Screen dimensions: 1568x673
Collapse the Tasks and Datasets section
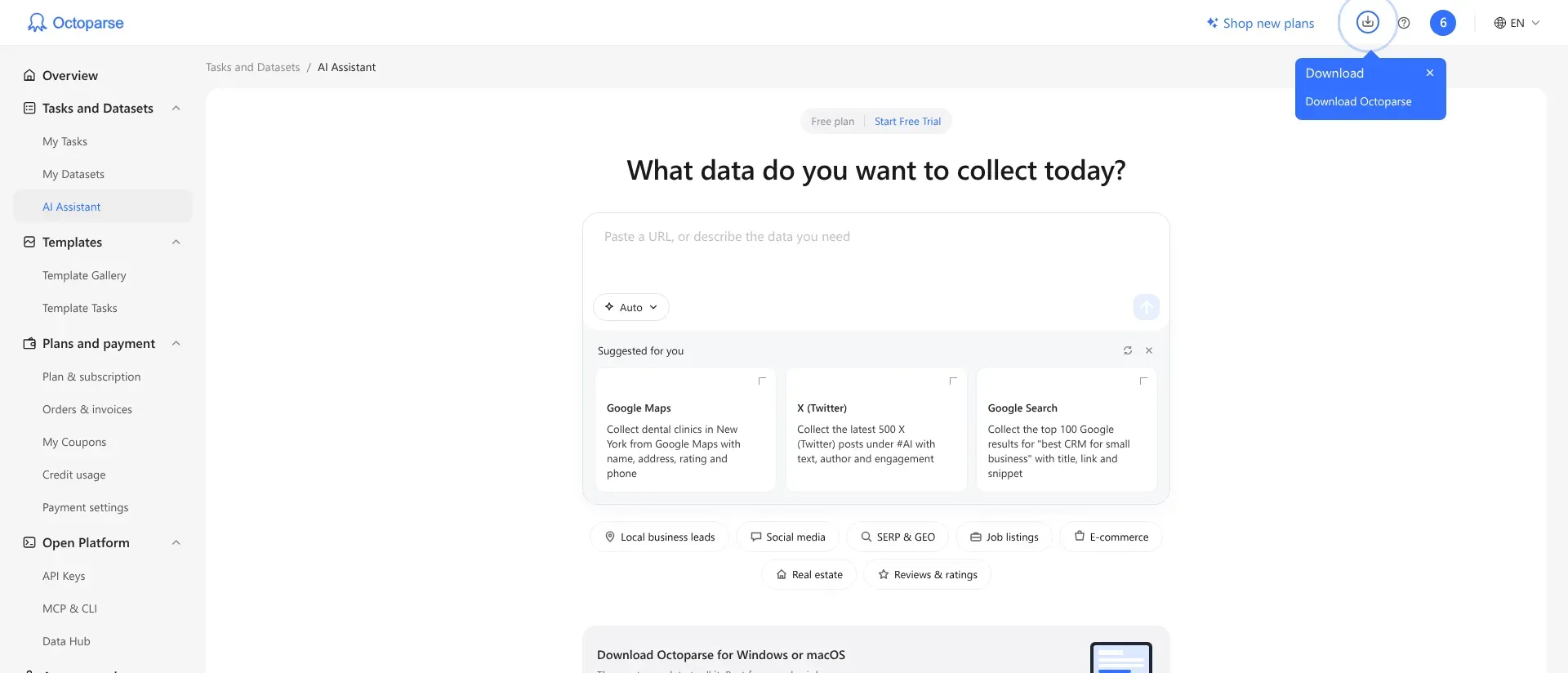tap(176, 108)
